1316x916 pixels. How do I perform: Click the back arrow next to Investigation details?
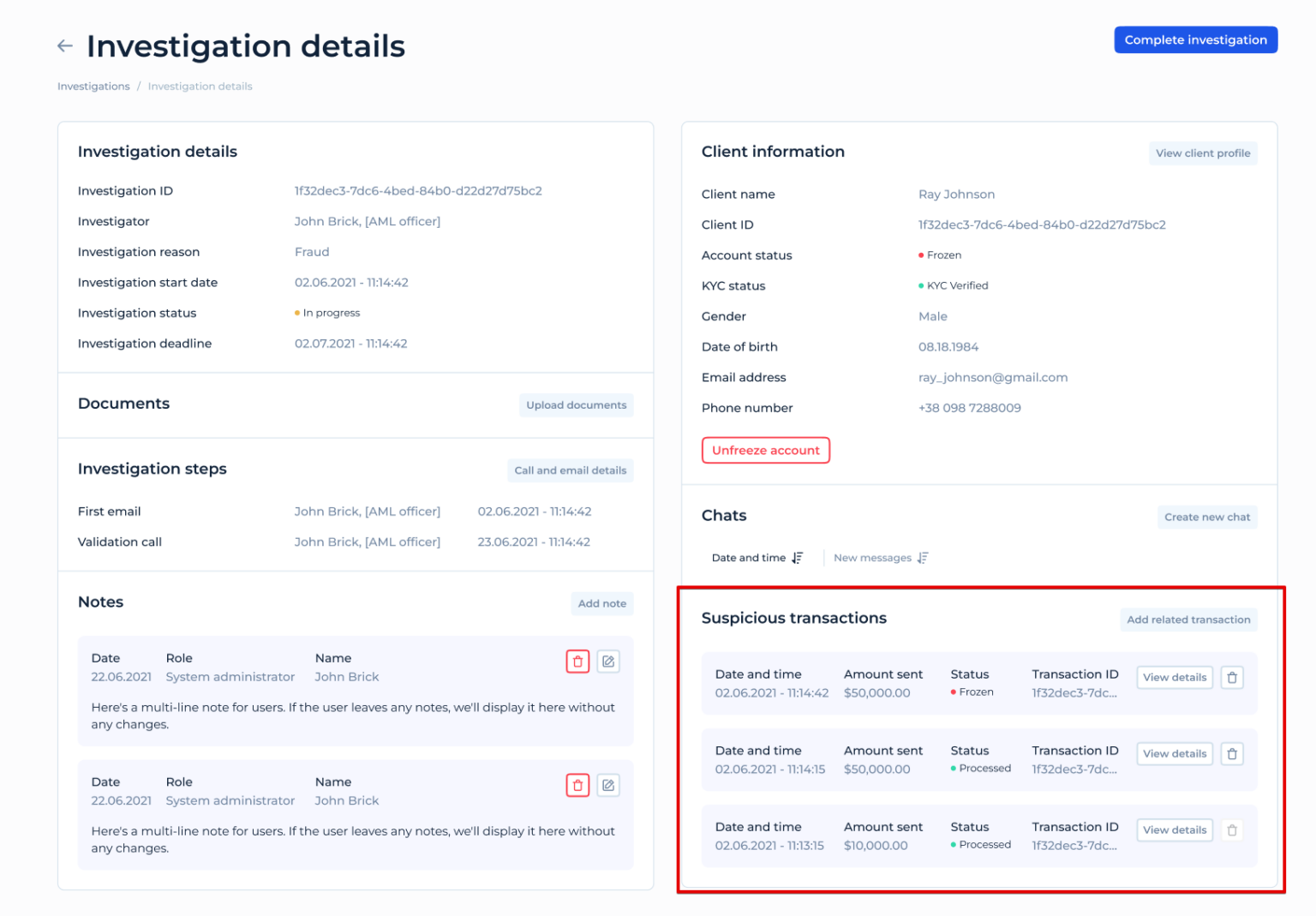(65, 45)
